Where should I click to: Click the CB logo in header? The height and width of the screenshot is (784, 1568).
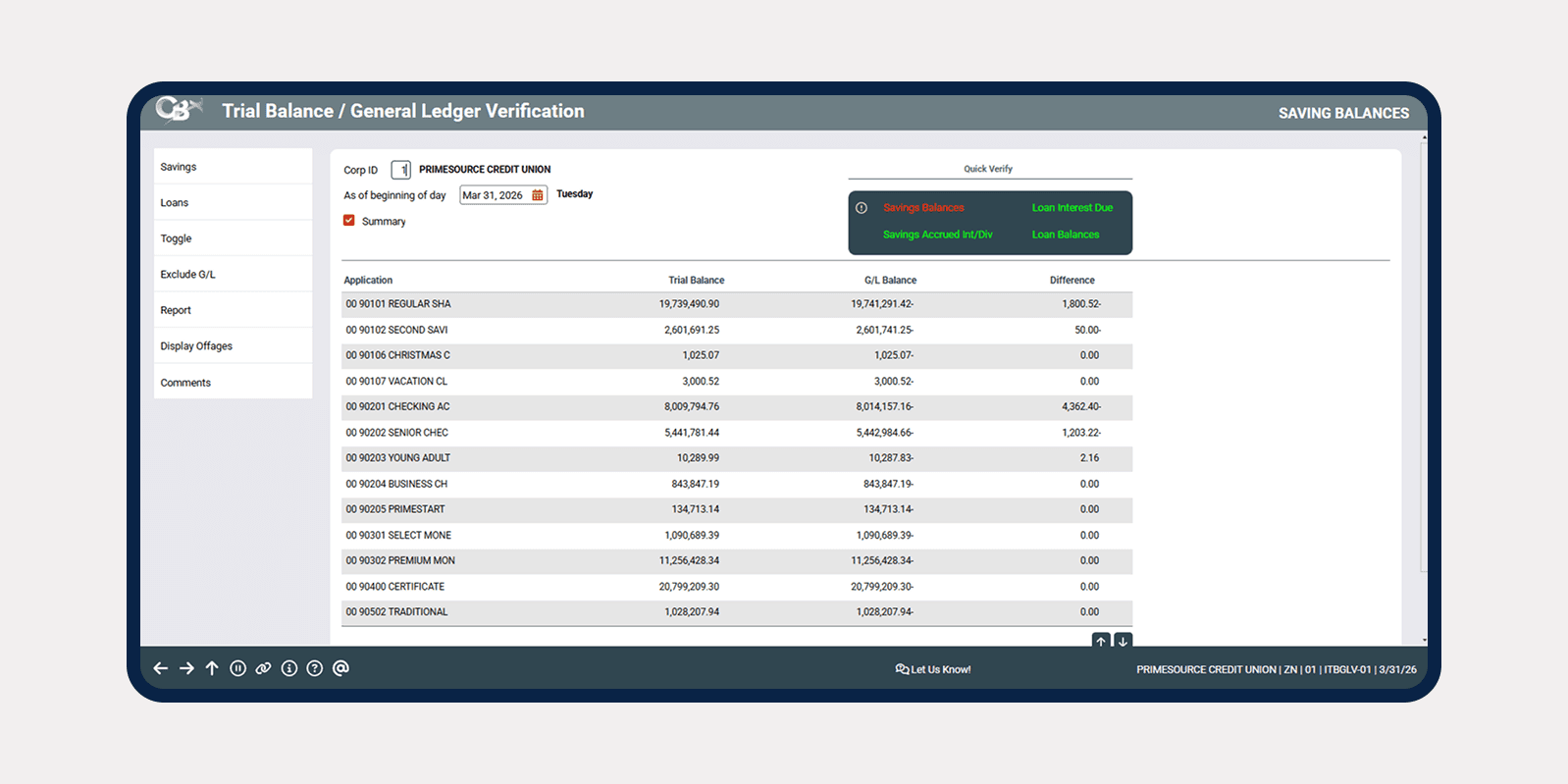click(x=179, y=109)
